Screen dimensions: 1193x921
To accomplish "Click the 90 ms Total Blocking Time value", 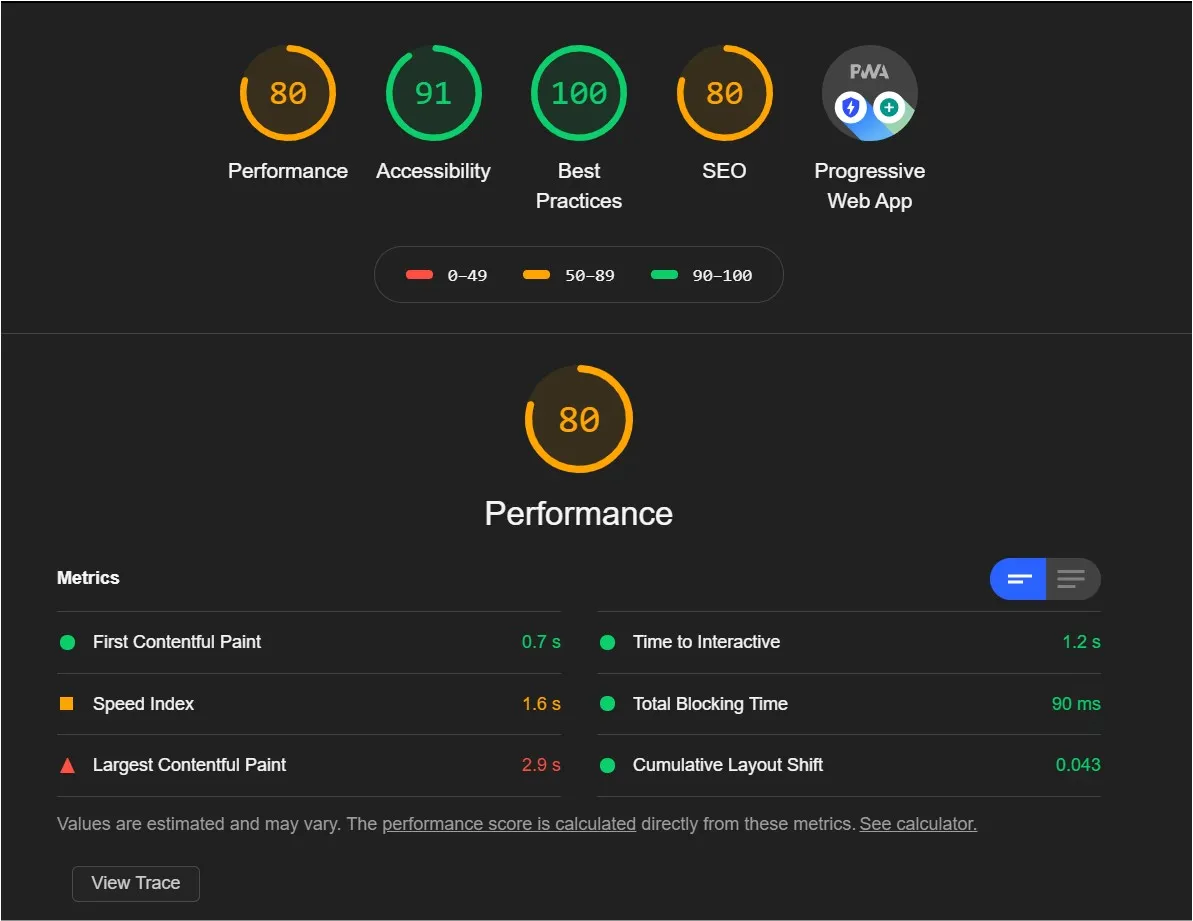I will point(1076,703).
